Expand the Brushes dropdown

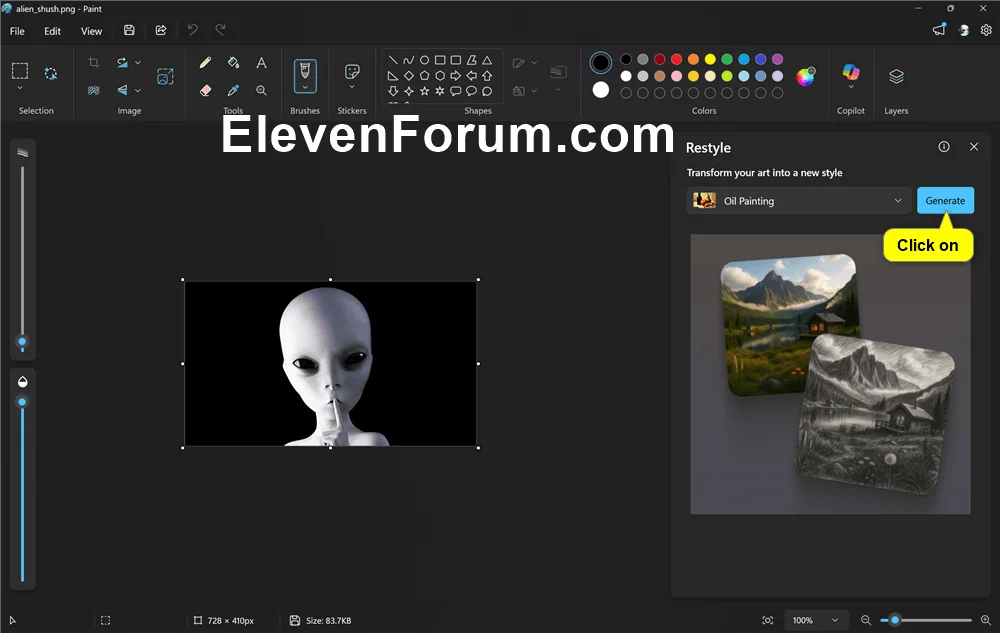click(x=305, y=76)
